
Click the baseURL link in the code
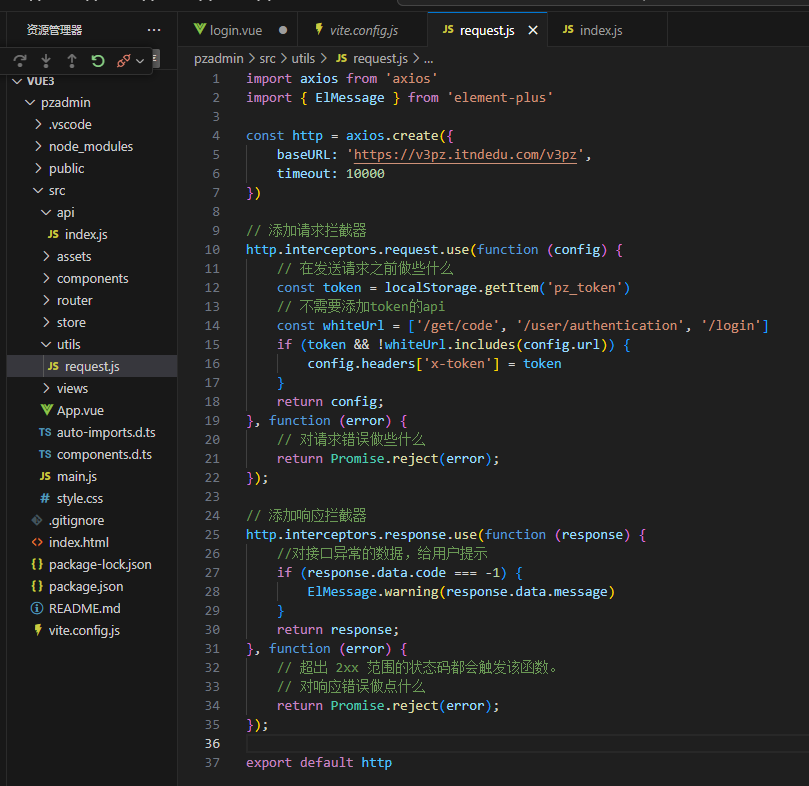click(x=466, y=154)
